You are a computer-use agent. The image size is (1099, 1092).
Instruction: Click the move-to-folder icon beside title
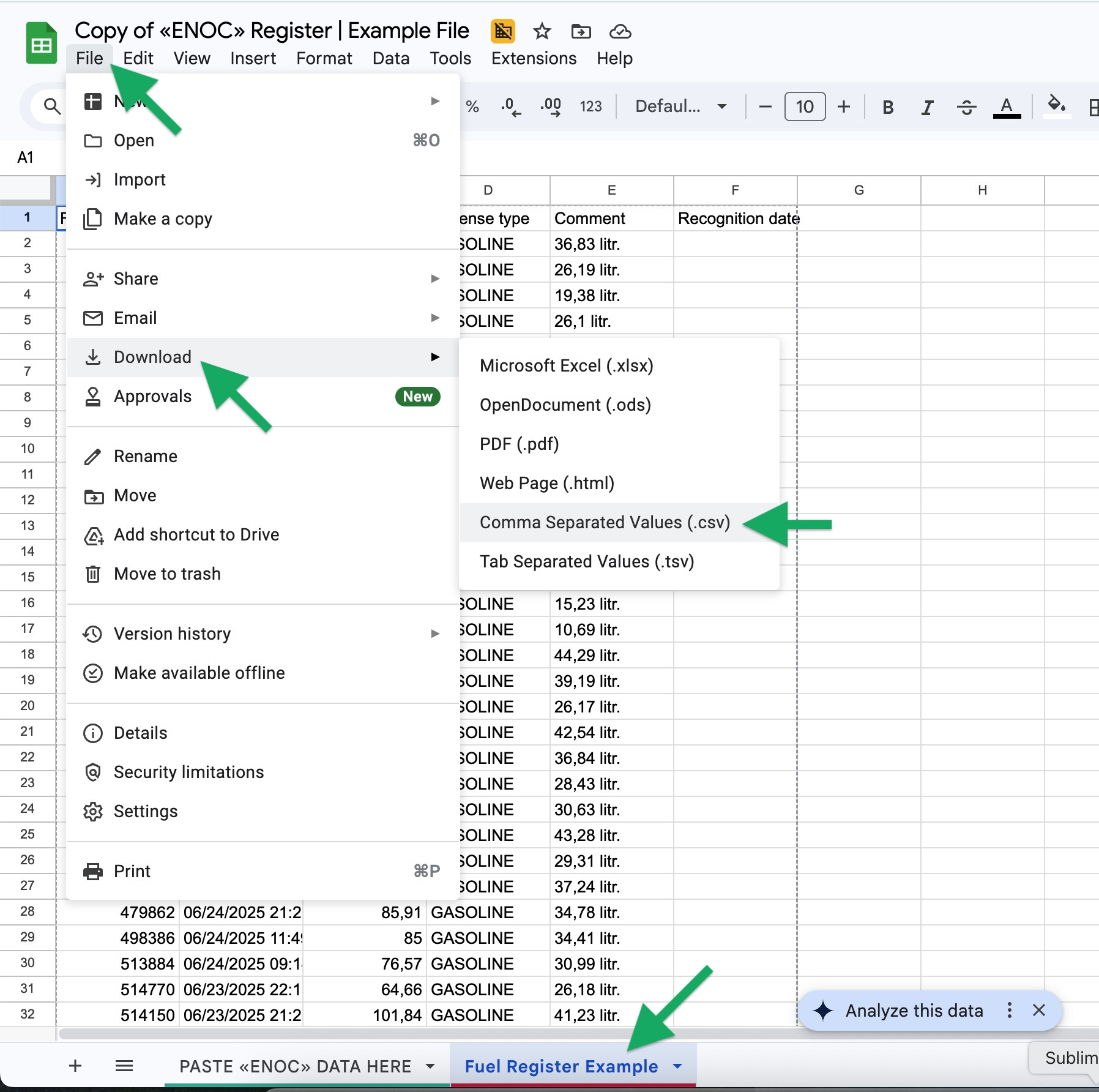click(581, 31)
